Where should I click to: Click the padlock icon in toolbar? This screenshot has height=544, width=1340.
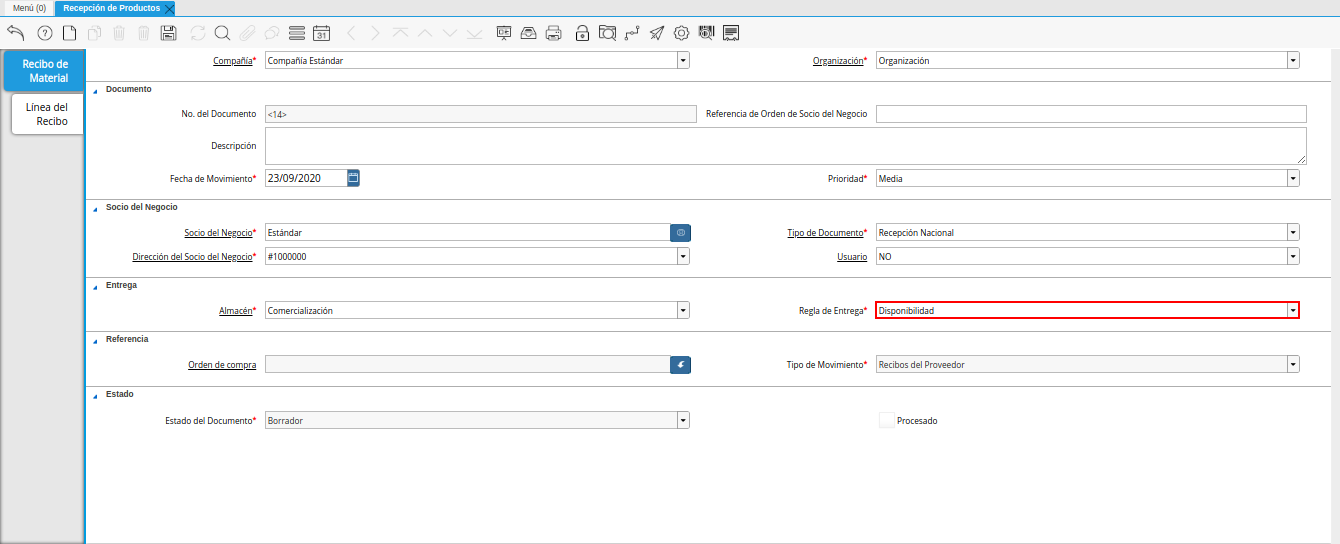pos(582,33)
